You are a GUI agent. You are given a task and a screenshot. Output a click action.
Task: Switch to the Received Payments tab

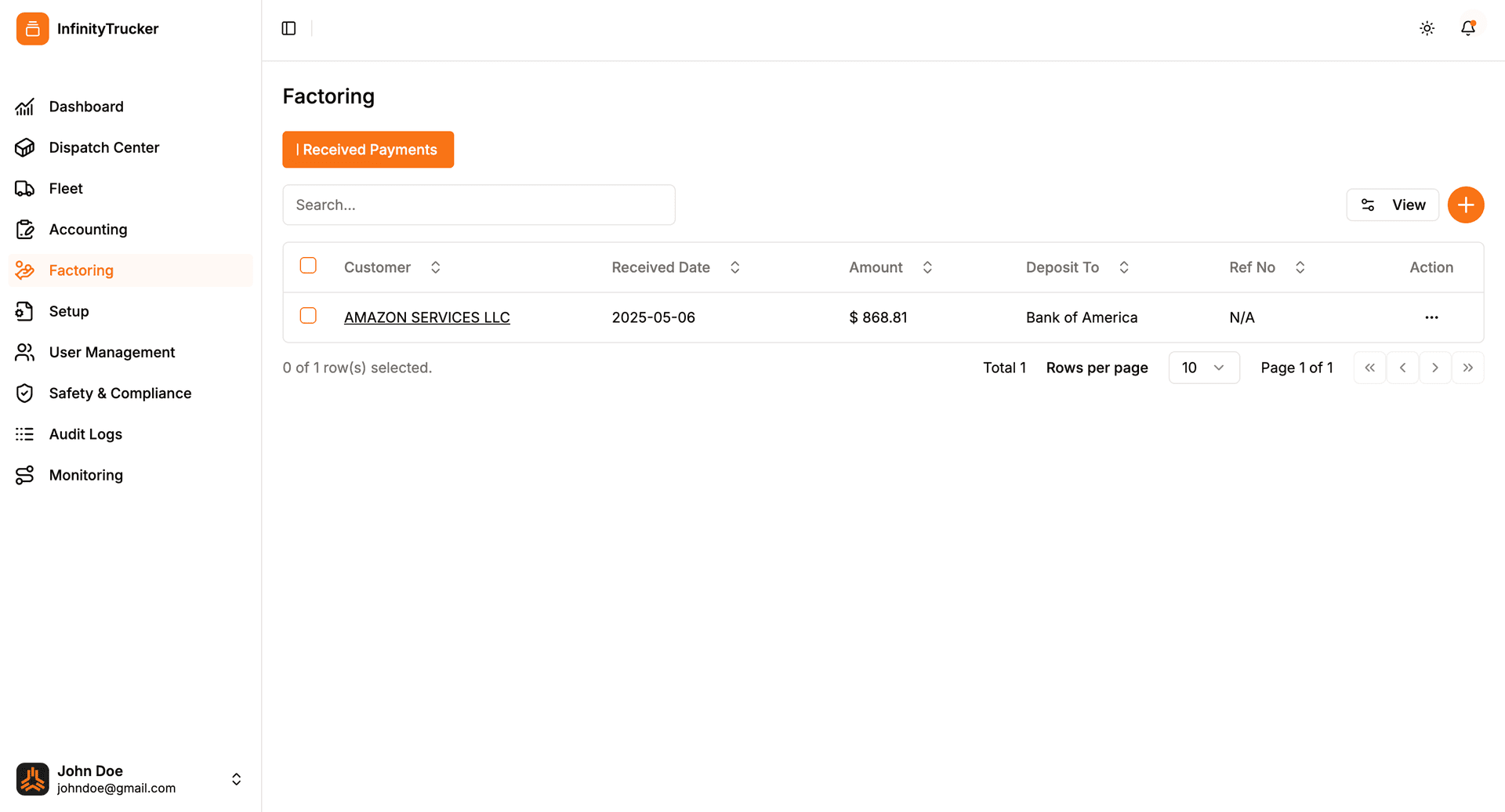tap(368, 149)
